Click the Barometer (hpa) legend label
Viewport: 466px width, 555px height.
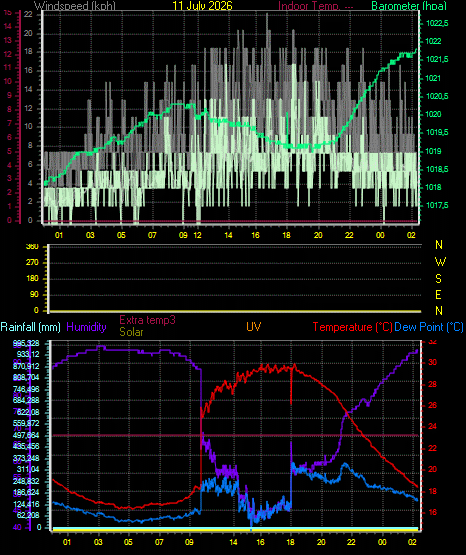409,6
